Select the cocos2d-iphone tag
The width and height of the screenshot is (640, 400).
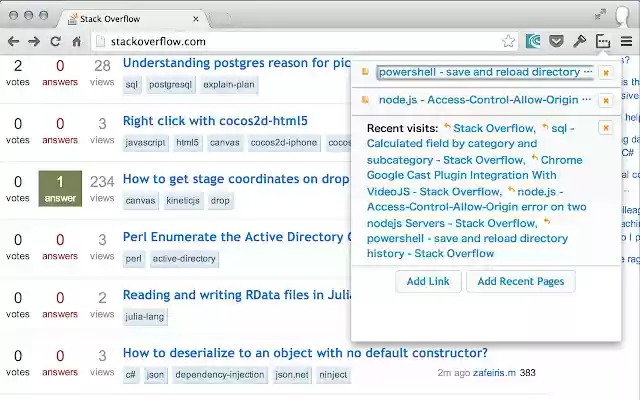click(x=284, y=143)
